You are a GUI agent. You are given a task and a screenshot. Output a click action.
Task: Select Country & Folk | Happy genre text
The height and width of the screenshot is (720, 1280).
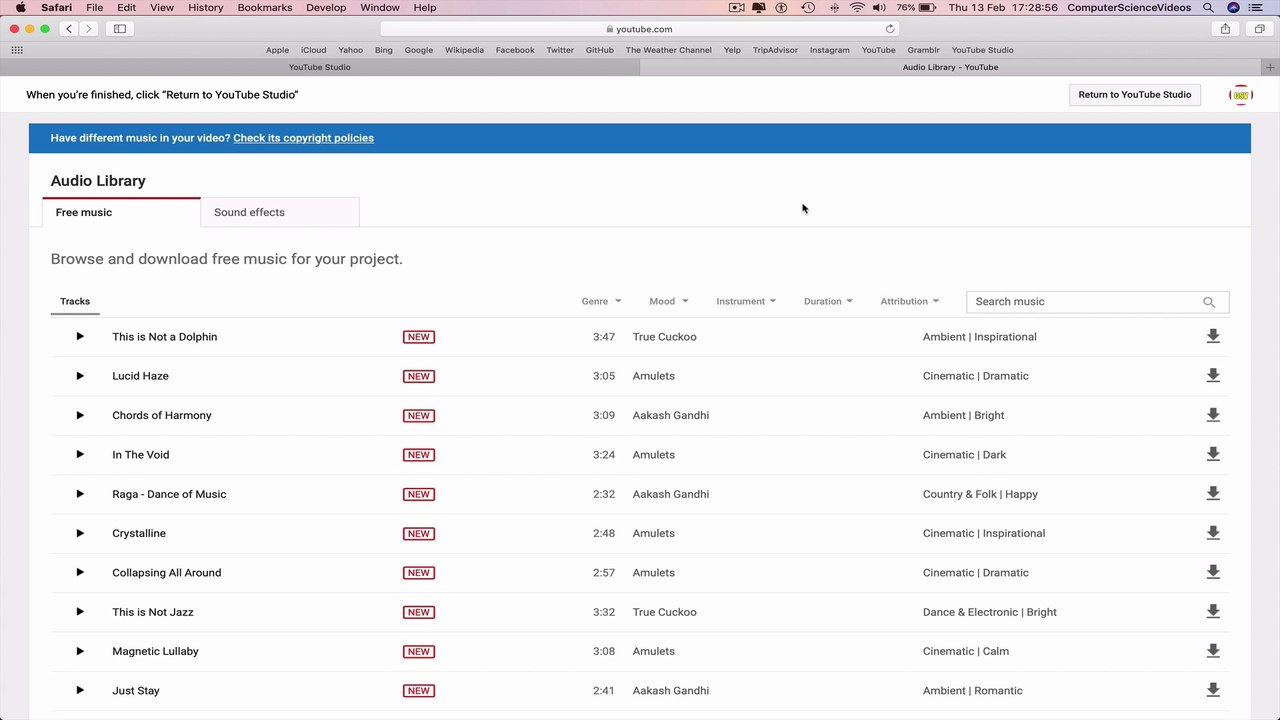(980, 494)
